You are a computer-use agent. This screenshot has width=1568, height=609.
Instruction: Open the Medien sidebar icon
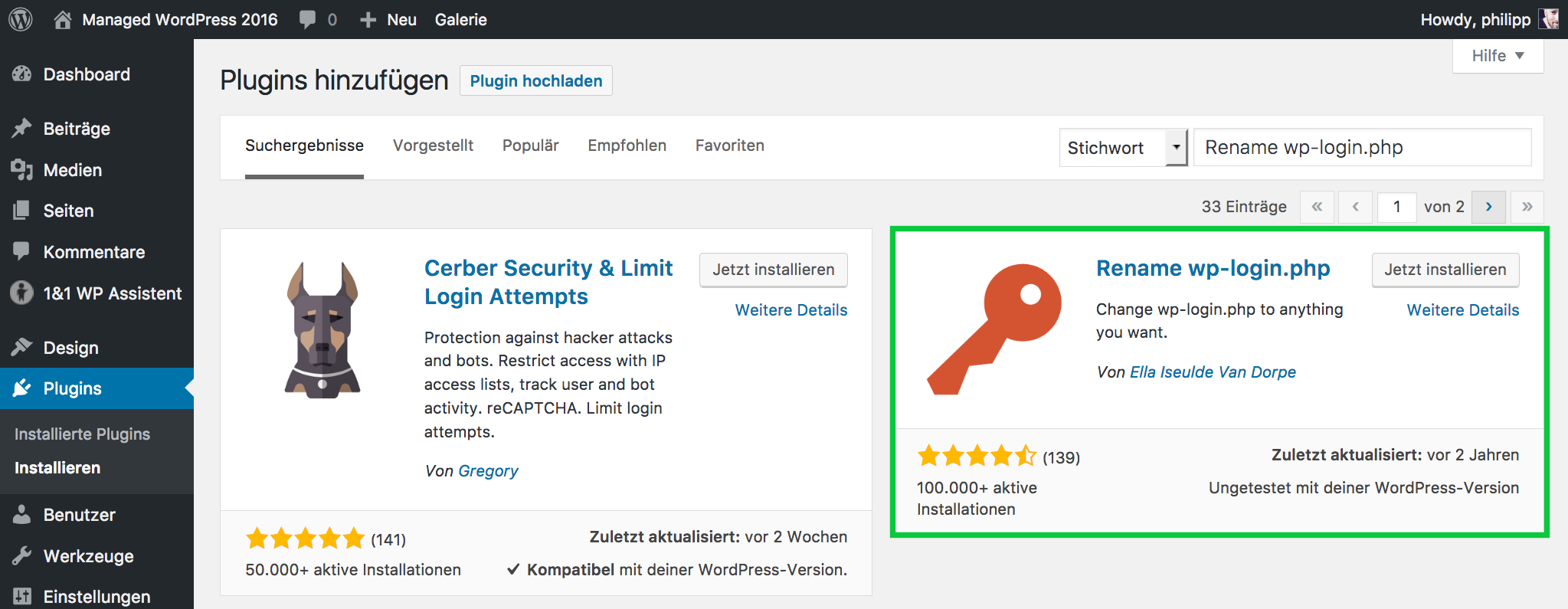(22, 170)
